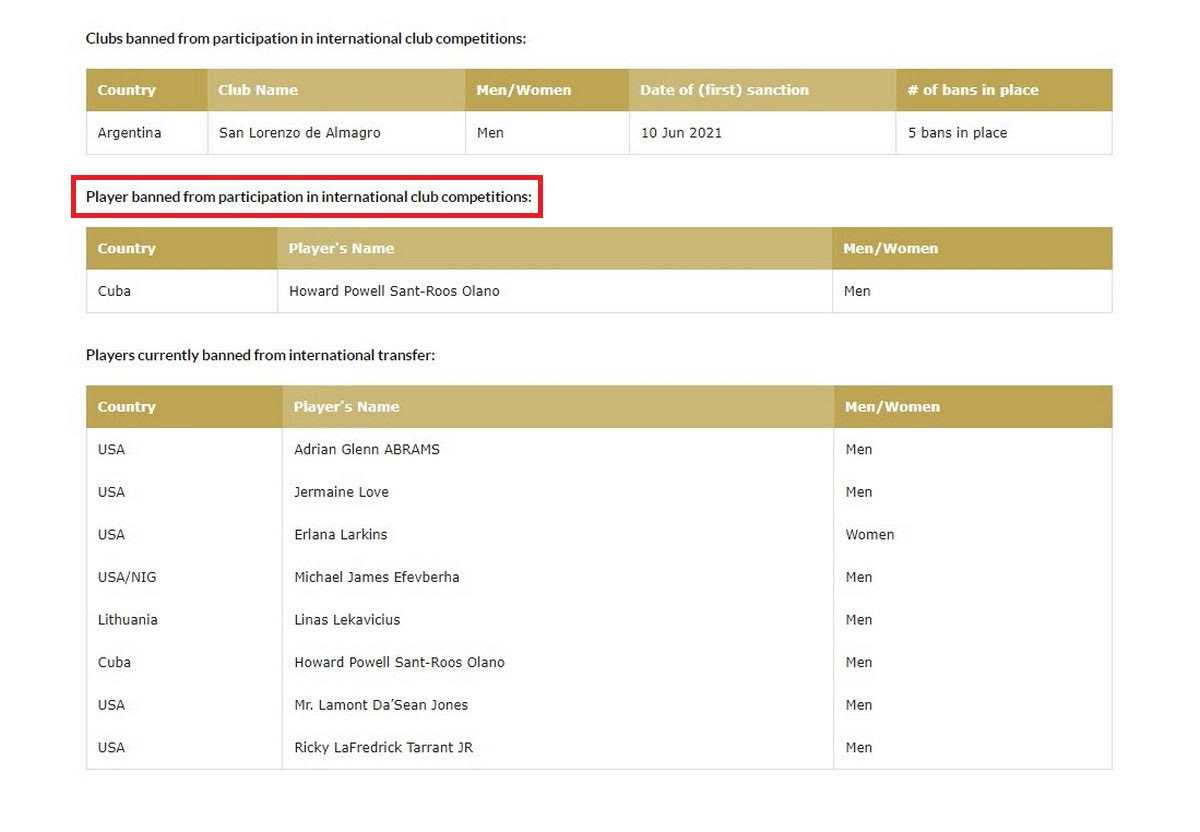Click the "Players currently banned from international transfer" heading
The width and height of the screenshot is (1200, 832).
[260, 355]
